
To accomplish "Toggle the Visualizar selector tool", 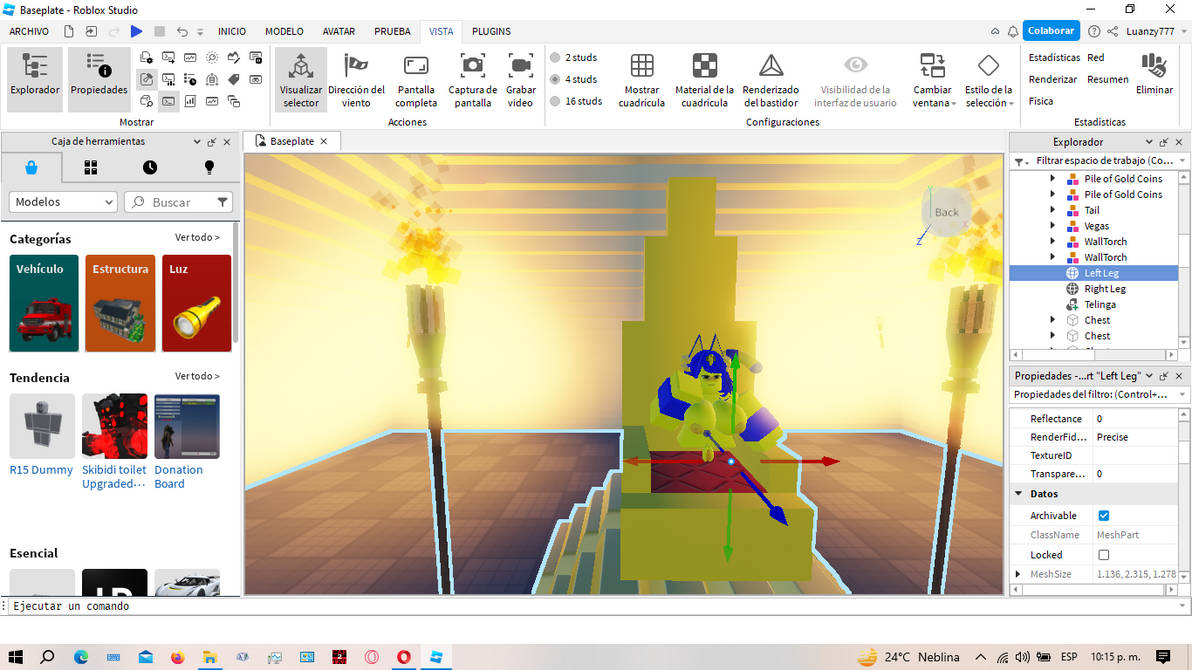I will pyautogui.click(x=301, y=68).
